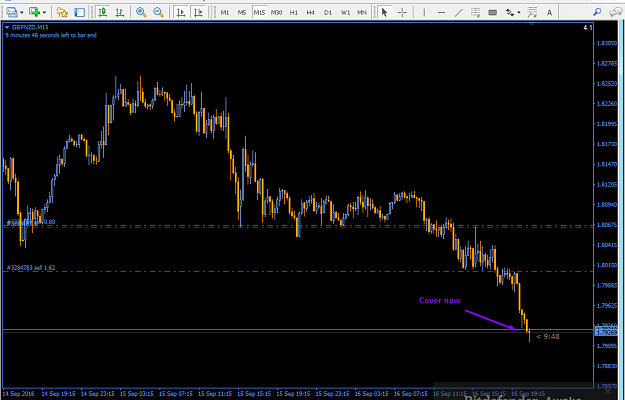Click the 15 Sep 19:15 time label
This screenshot has height=400, width=625.
tap(293, 394)
